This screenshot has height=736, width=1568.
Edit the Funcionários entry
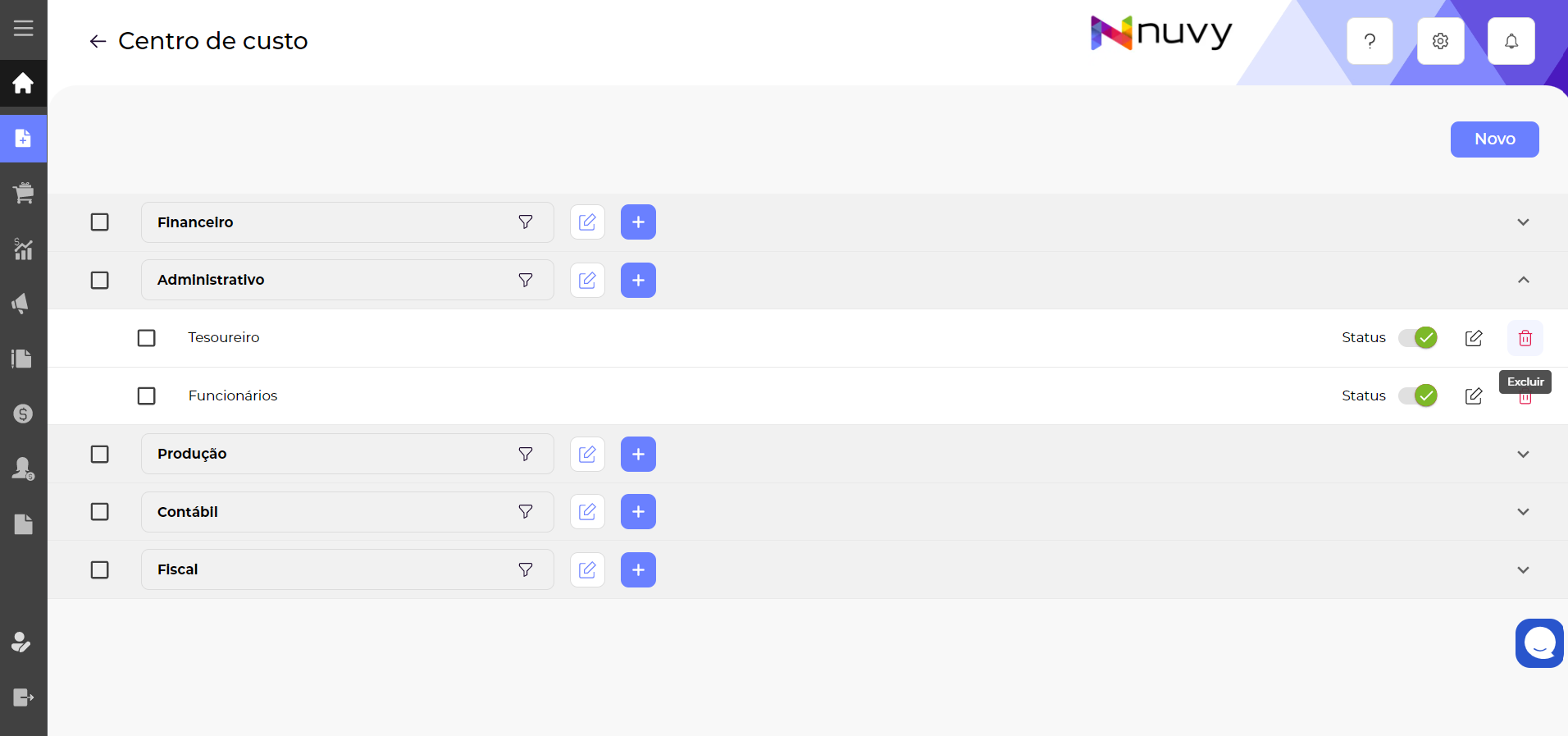coord(1474,396)
